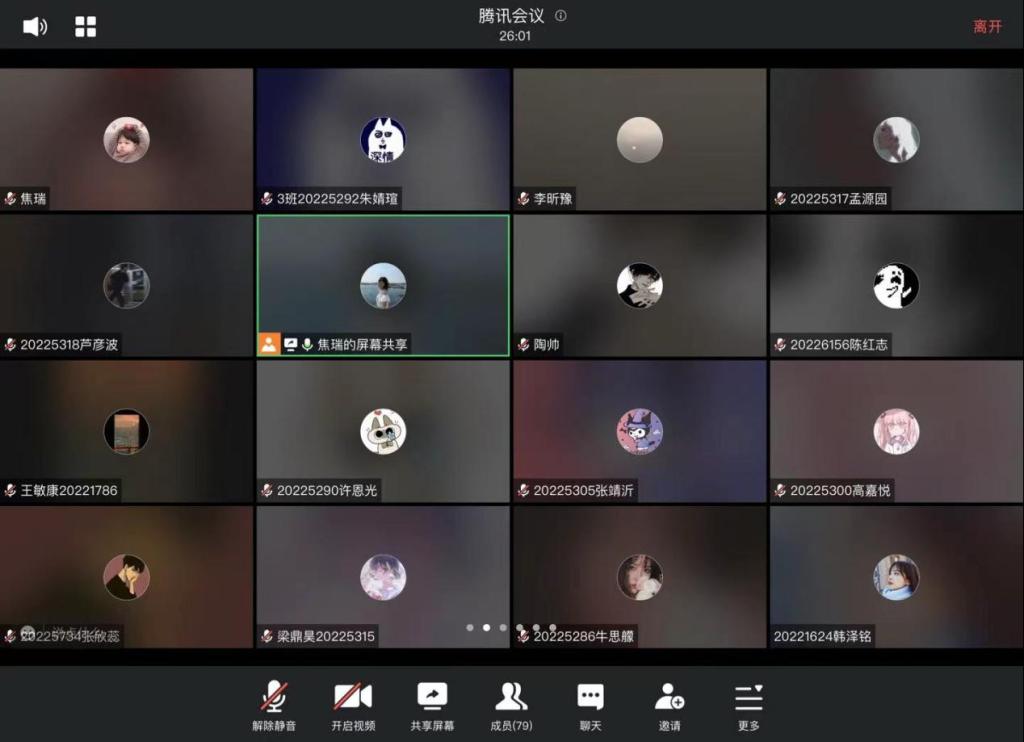The image size is (1024, 742).
Task: Click the 更多 more options icon
Action: [748, 697]
